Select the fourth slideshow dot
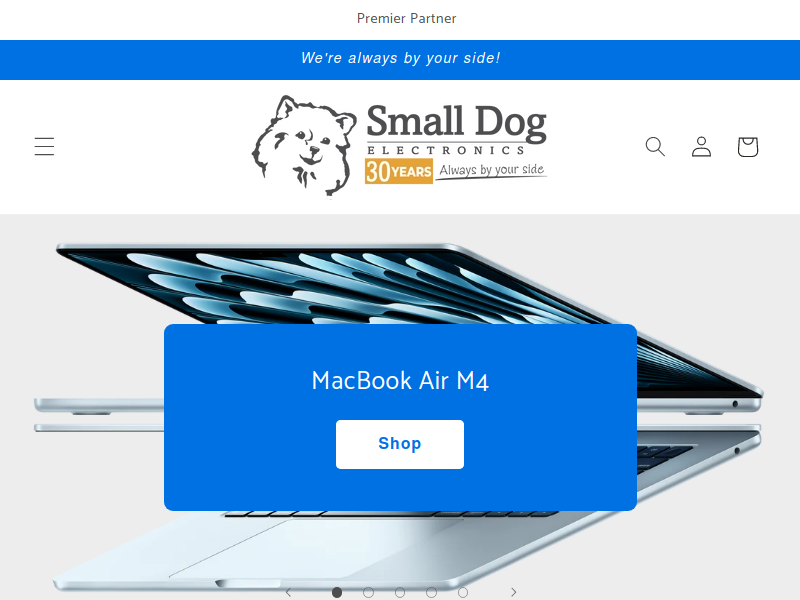Image resolution: width=800 pixels, height=600 pixels. tap(432, 592)
